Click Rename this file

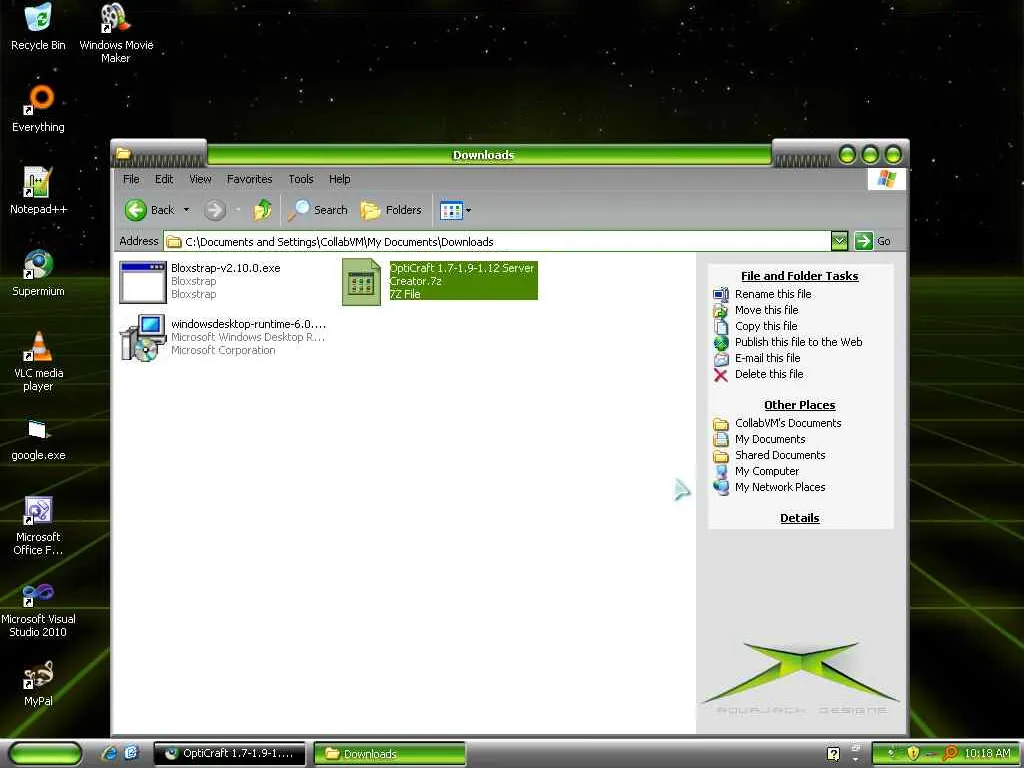coord(773,294)
